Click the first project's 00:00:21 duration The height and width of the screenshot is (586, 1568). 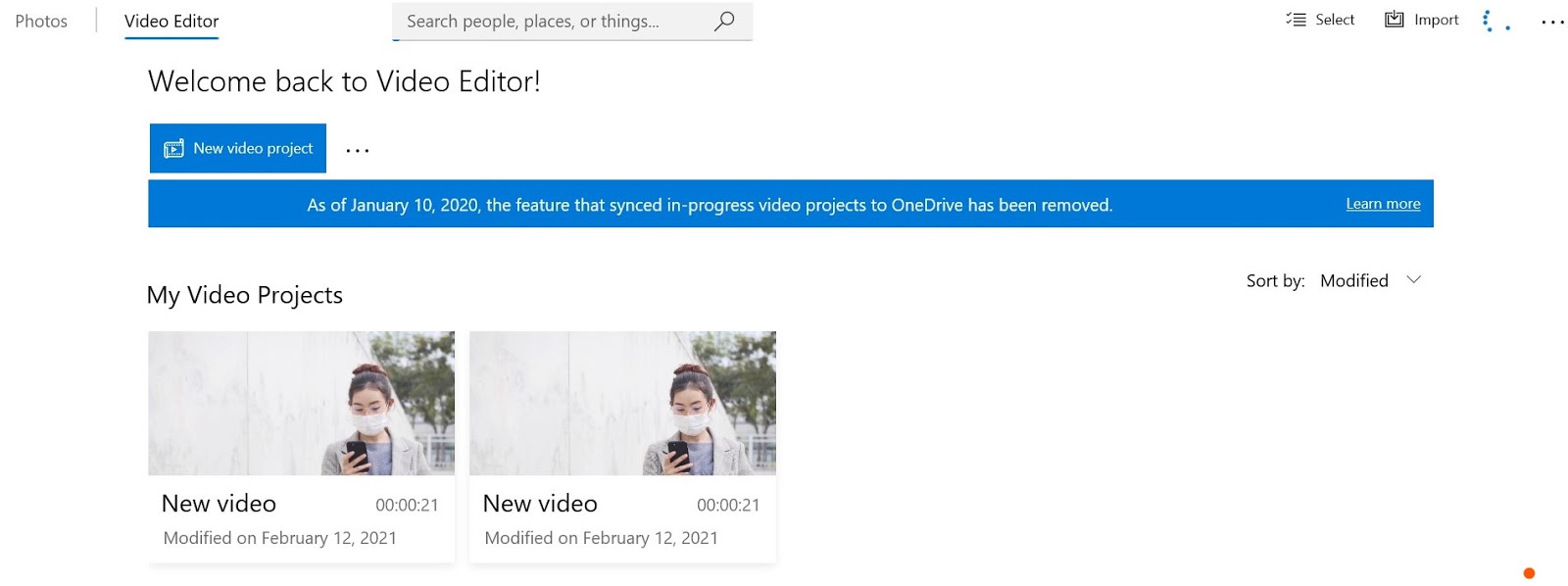(x=407, y=505)
